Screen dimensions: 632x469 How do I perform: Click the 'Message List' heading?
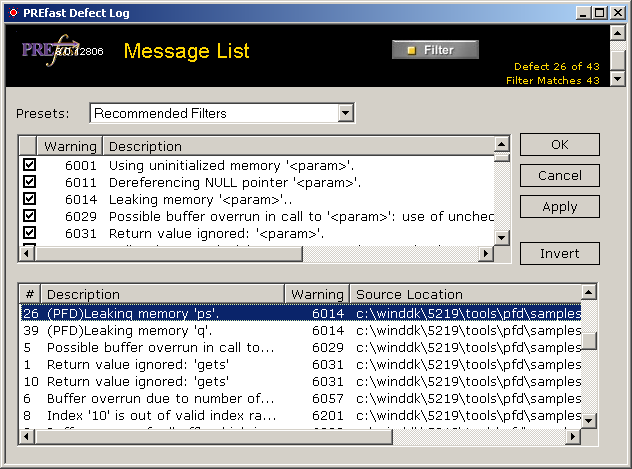[x=186, y=51]
